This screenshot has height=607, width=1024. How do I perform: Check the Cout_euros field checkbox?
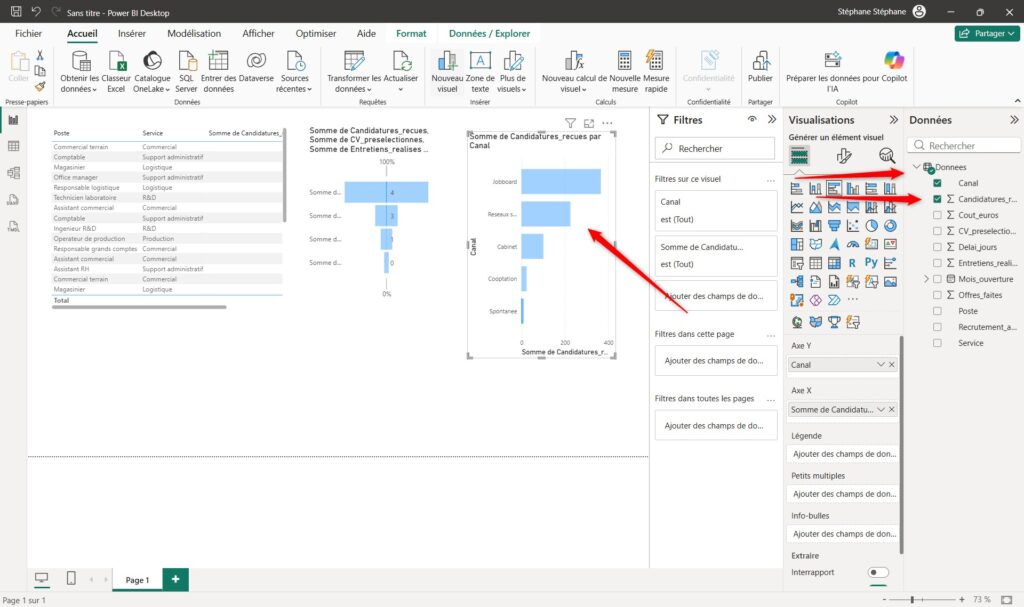coord(937,215)
